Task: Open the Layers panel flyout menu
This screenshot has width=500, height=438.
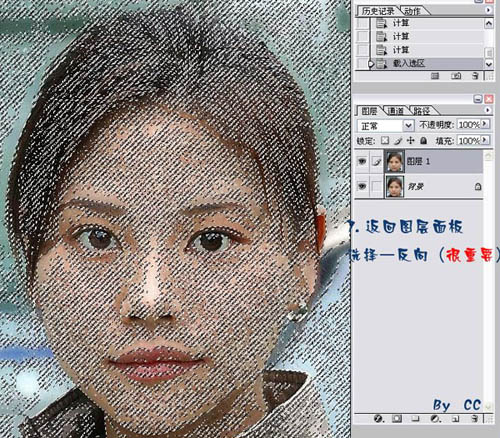Action: pyautogui.click(x=488, y=110)
